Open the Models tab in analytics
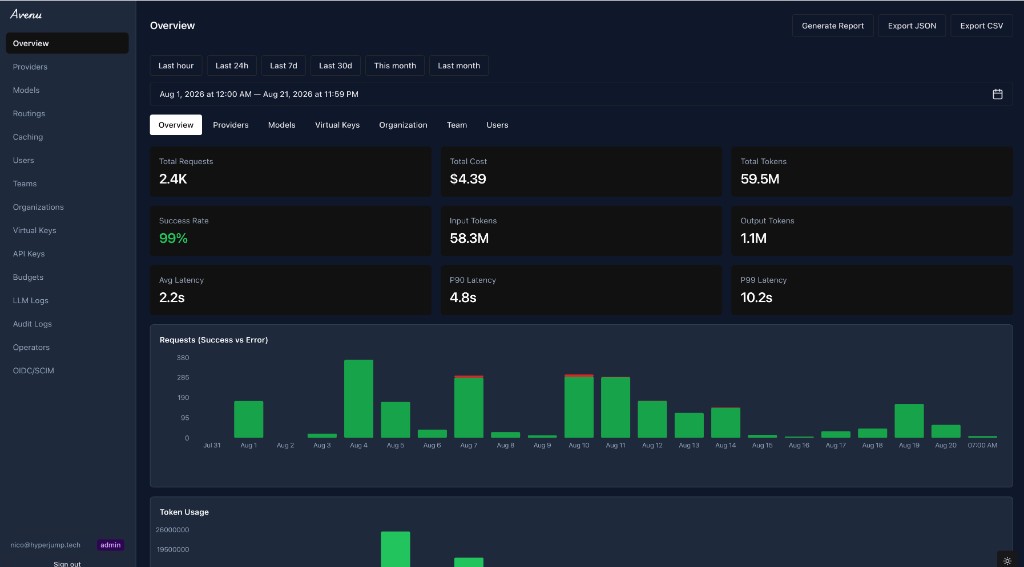This screenshot has height=567, width=1024. coord(281,125)
